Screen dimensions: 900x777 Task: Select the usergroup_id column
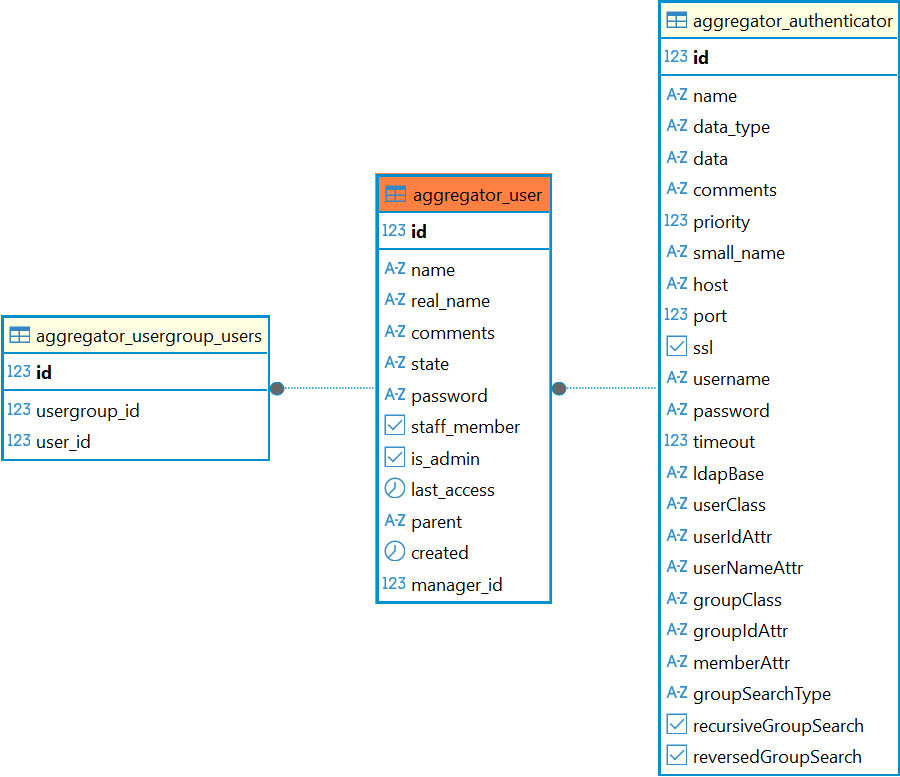[x=87, y=410]
